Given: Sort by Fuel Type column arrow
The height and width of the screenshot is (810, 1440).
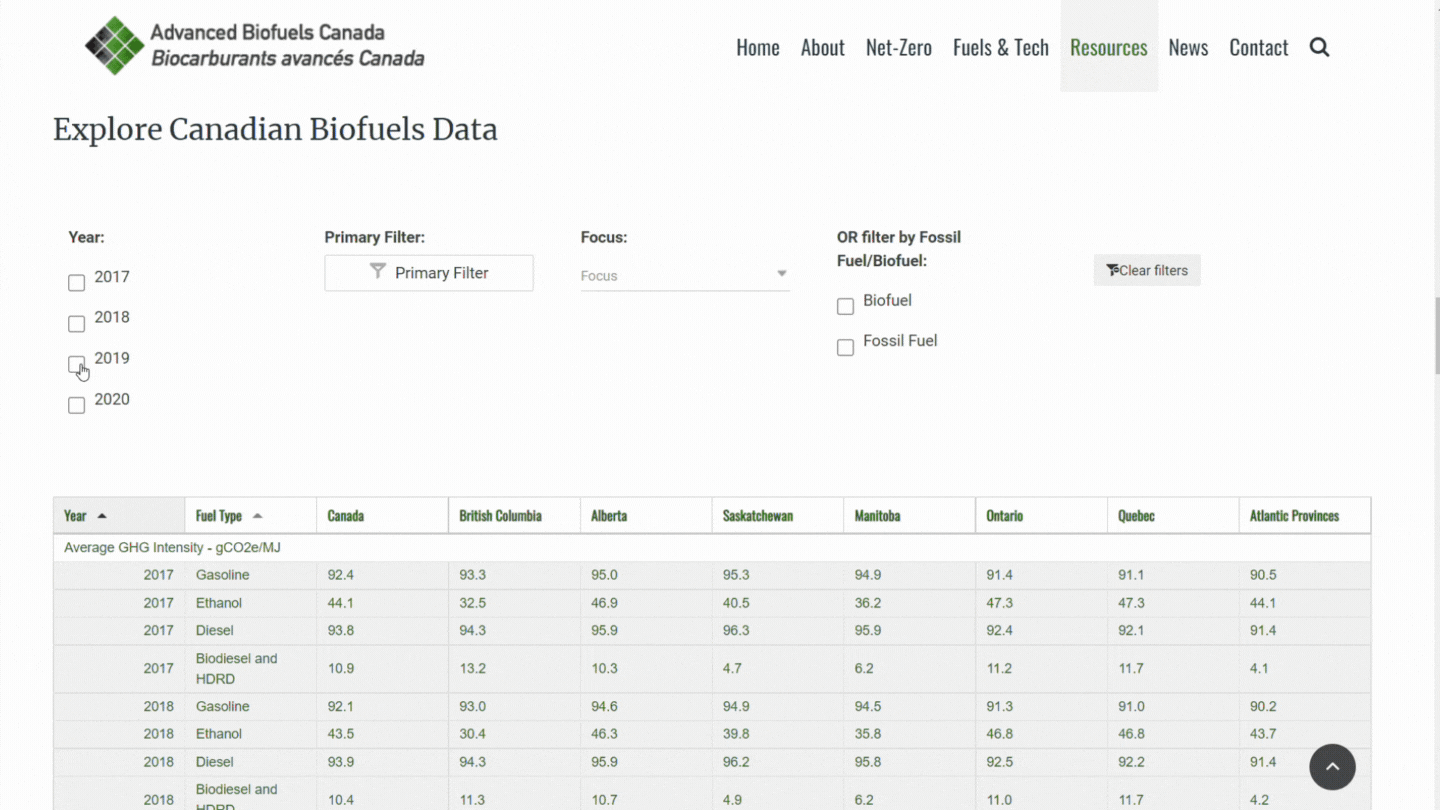Looking at the screenshot, I should (257, 516).
